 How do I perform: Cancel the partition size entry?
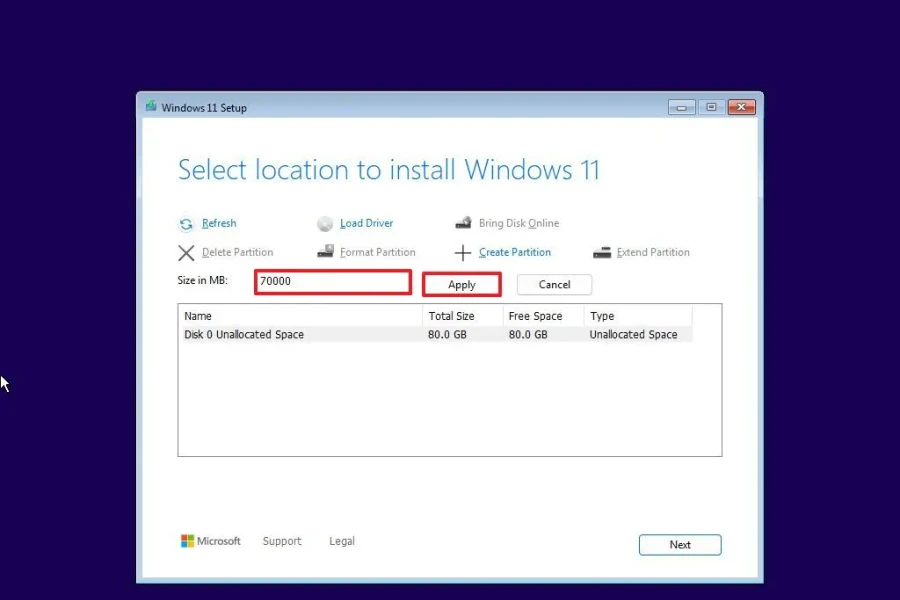553,284
